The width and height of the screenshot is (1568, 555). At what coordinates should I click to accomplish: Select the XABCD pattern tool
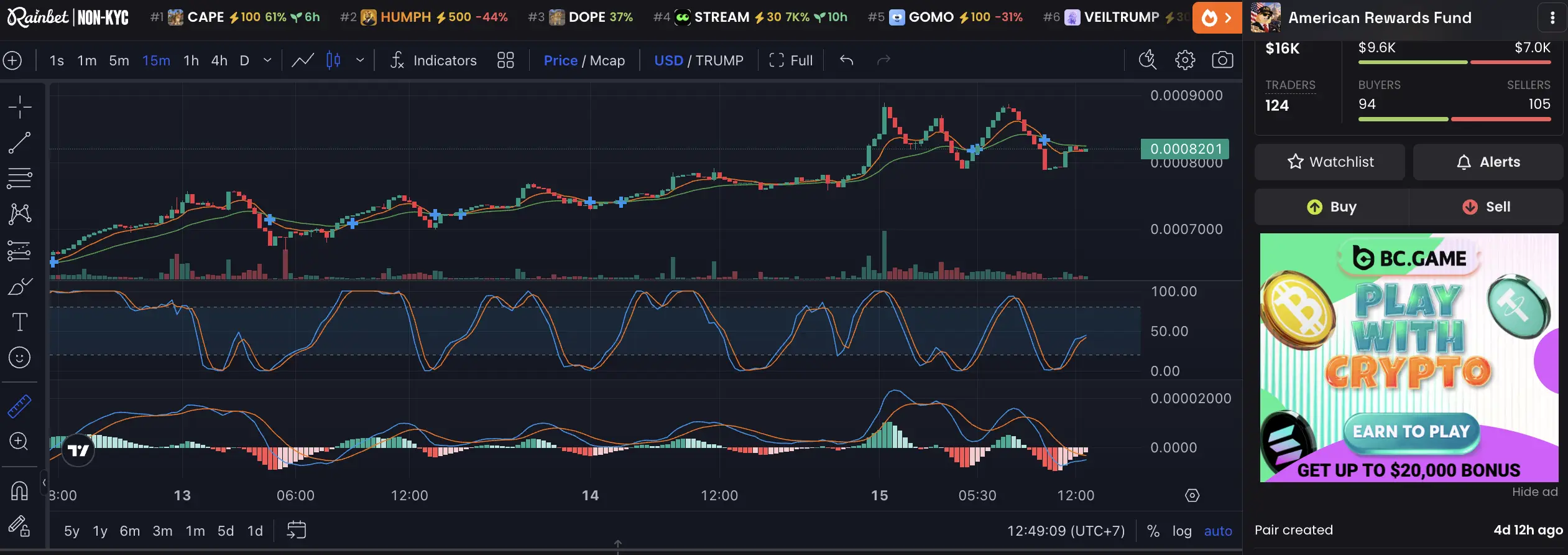click(x=20, y=214)
